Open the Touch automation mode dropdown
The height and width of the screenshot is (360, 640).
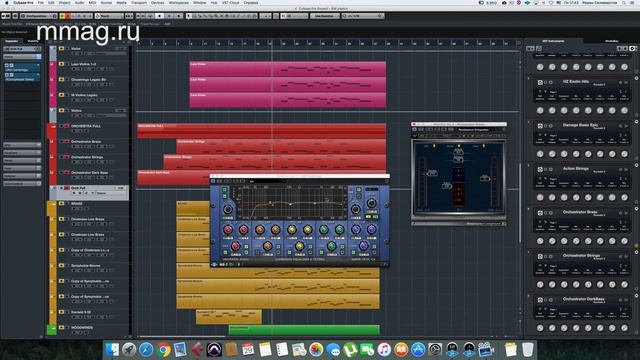[x=109, y=16]
